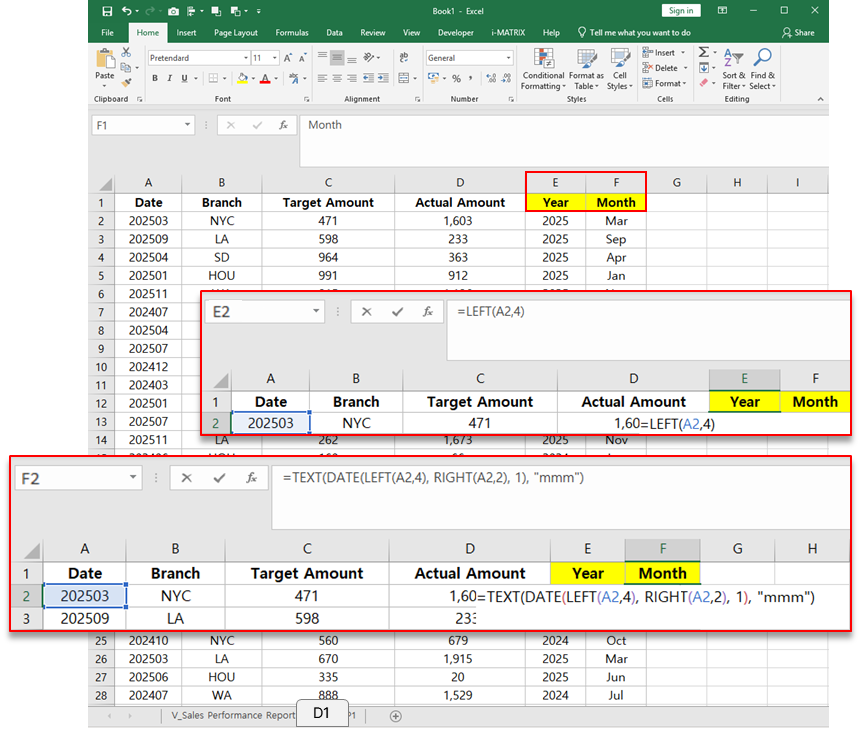Open the Pretendard font name dropdown

pos(245,58)
